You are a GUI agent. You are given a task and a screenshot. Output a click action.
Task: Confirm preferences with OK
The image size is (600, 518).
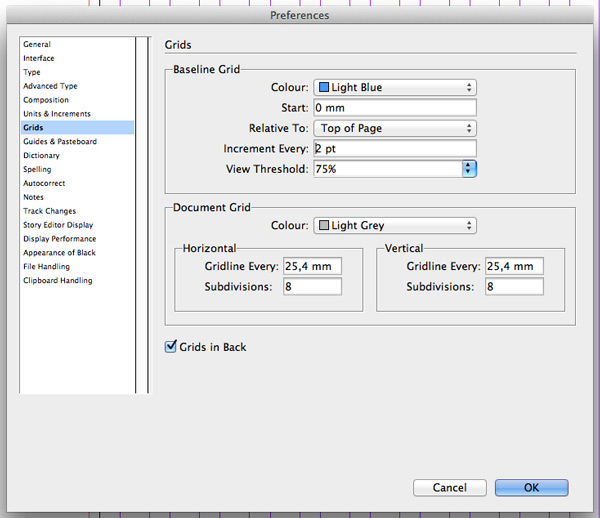coord(532,488)
